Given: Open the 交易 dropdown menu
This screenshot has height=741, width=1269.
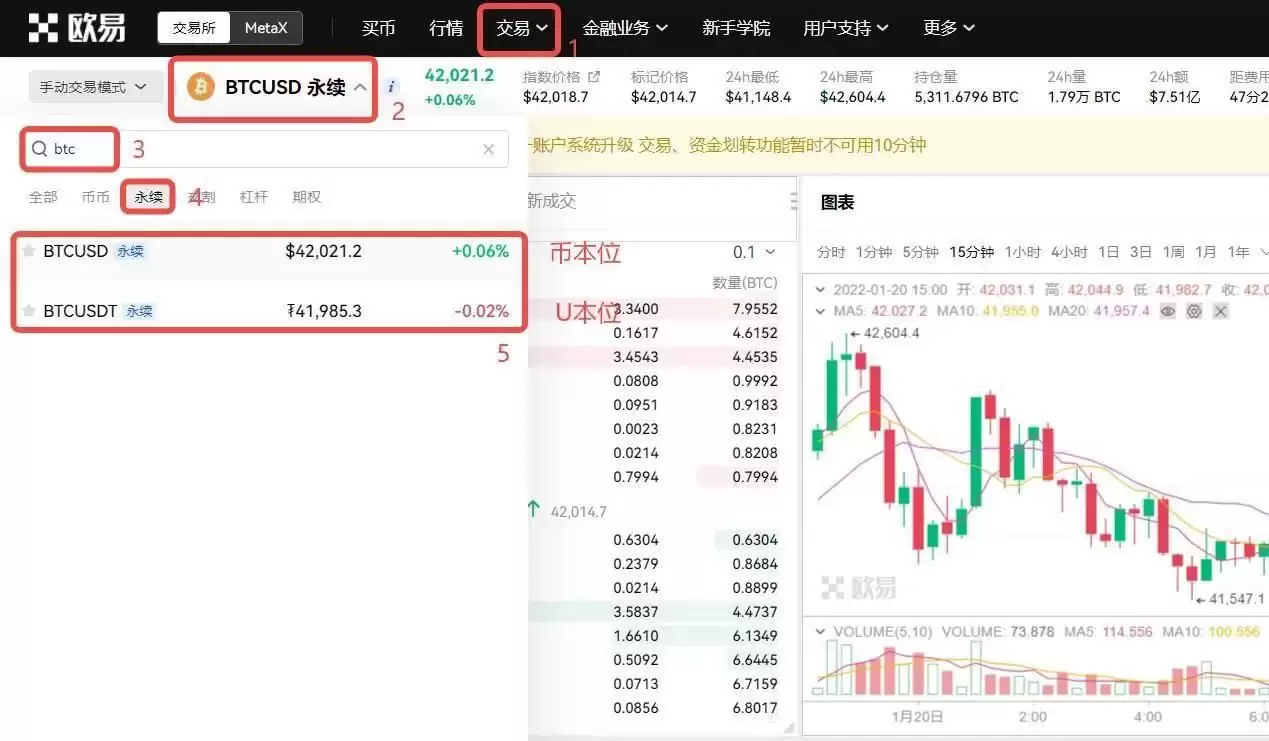Looking at the screenshot, I should (518, 28).
